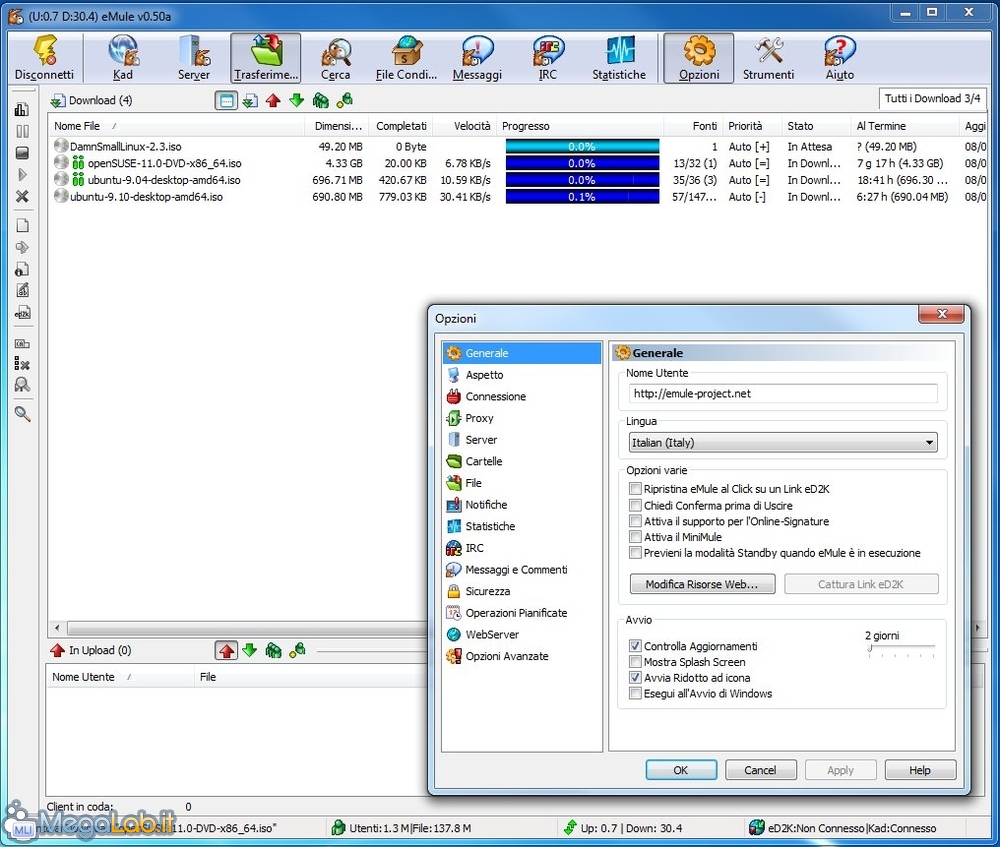This screenshot has width=1000, height=847.
Task: Click the green download arrow in Upload panel toolbar
Action: [250, 650]
